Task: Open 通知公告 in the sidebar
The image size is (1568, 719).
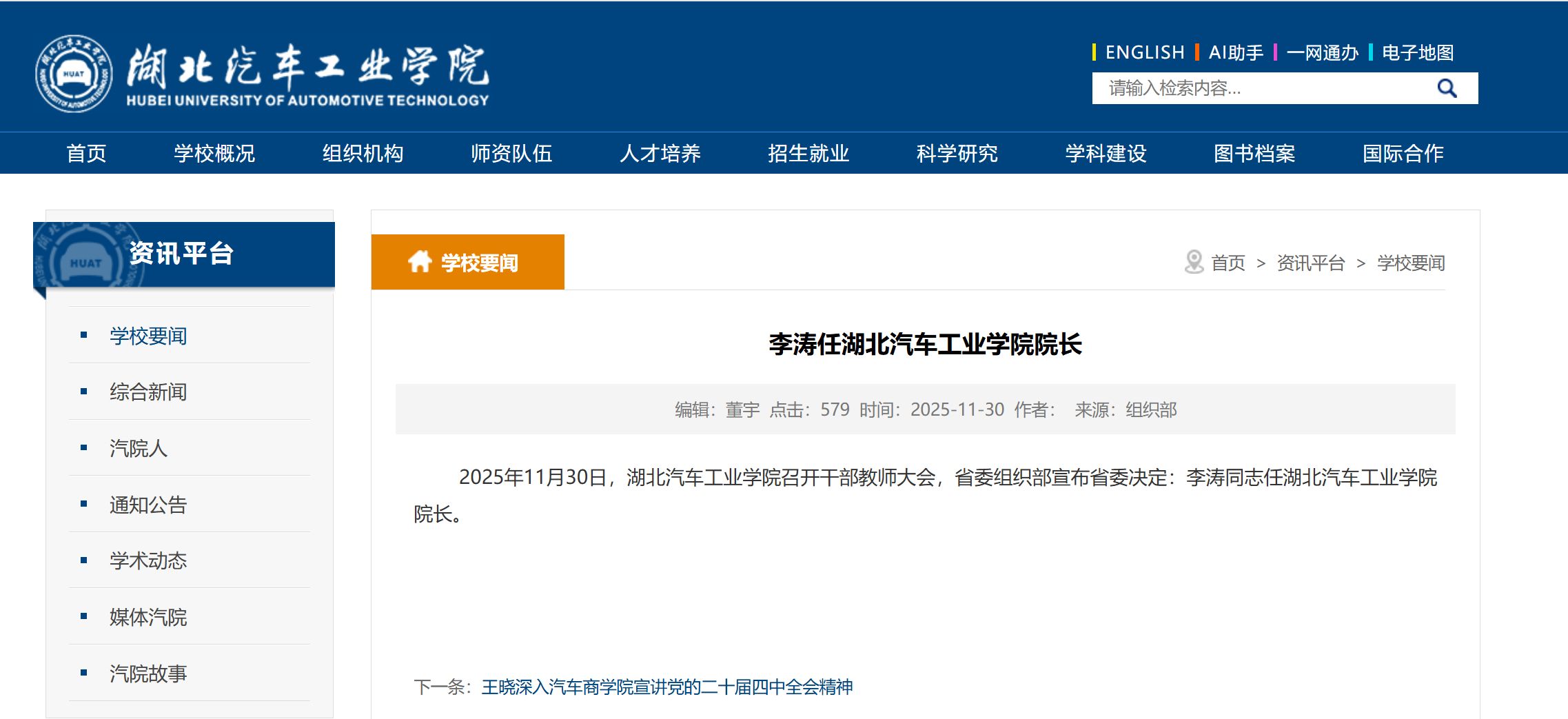Action: 149,505
